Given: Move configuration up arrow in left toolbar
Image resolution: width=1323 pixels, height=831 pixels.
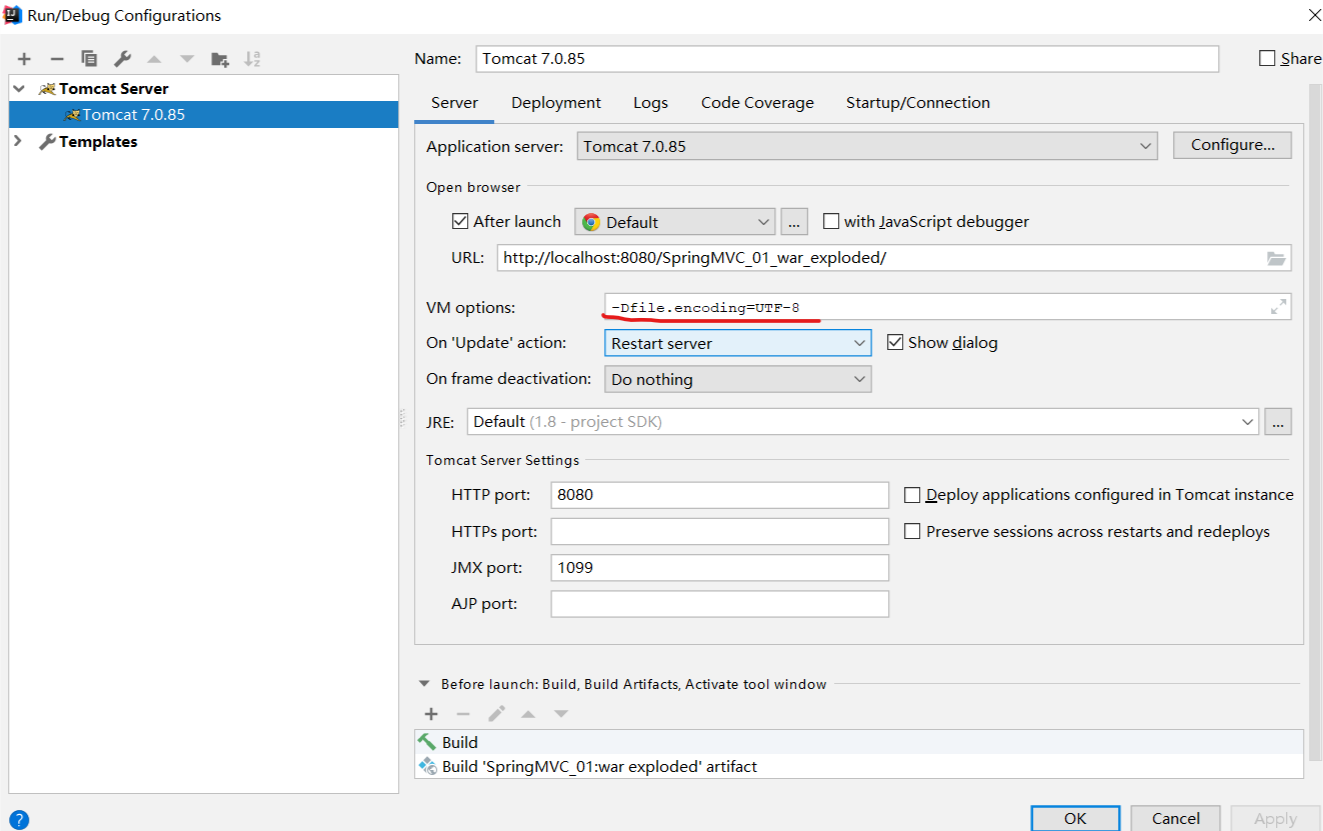Looking at the screenshot, I should [x=154, y=59].
